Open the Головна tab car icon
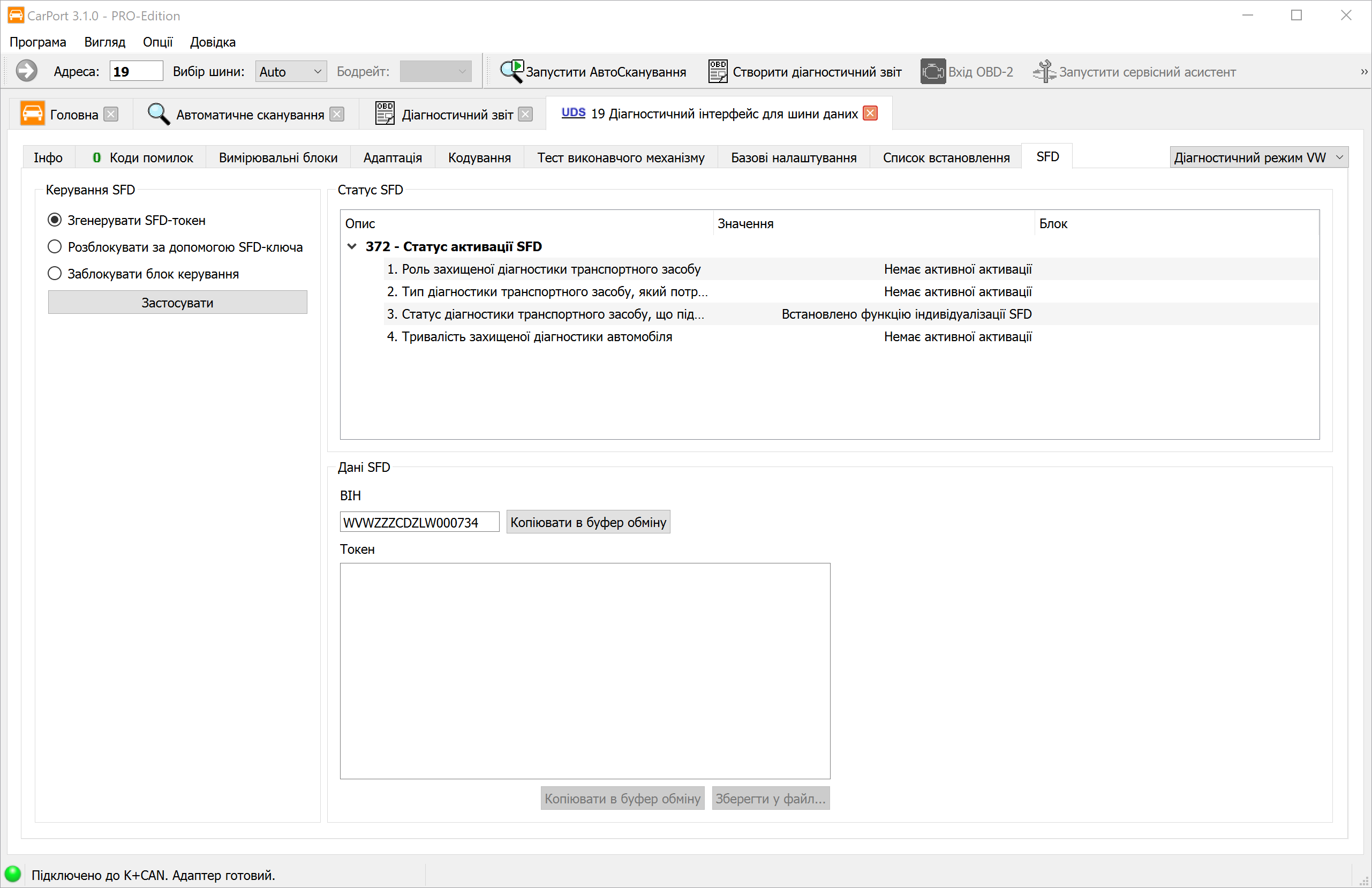Viewport: 1372px width, 888px height. [x=32, y=114]
